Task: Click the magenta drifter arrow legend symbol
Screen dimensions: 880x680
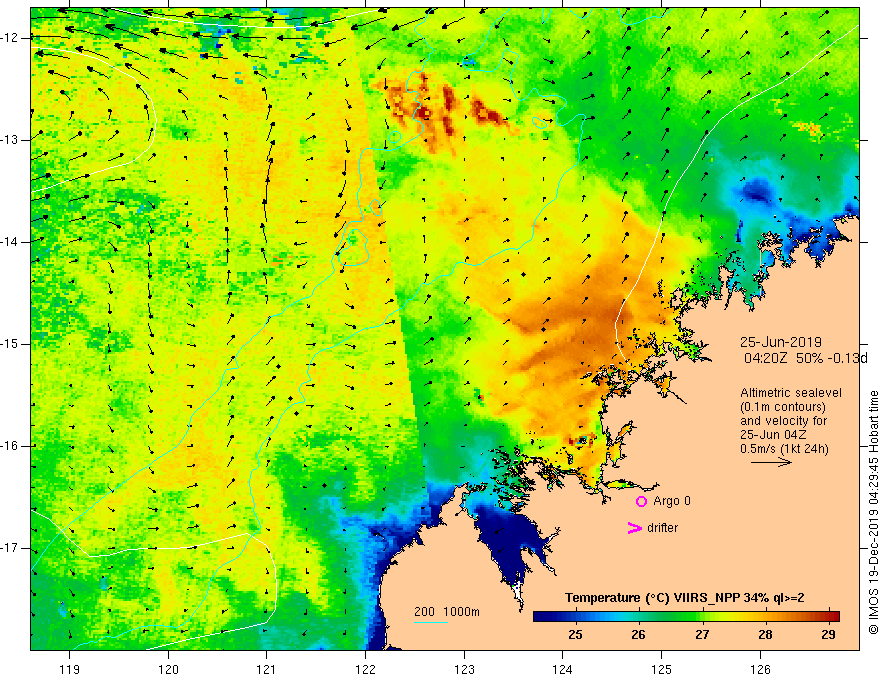Action: click(635, 528)
